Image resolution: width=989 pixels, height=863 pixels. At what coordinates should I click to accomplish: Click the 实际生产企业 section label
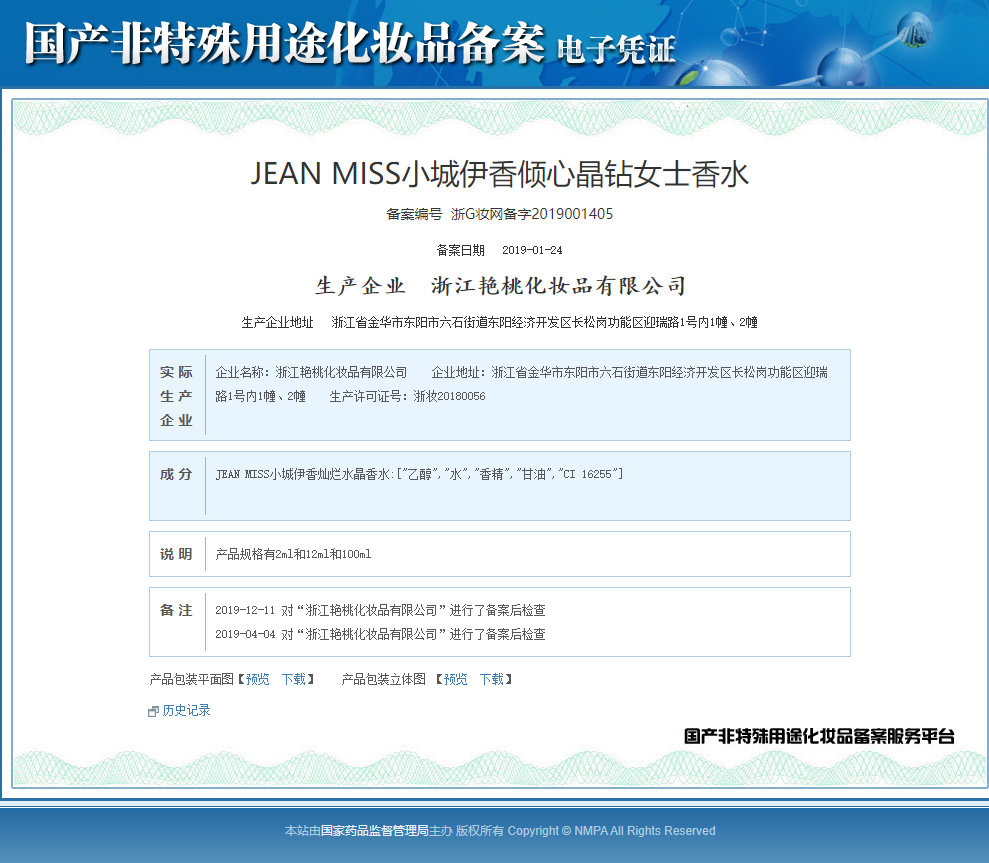coord(176,396)
